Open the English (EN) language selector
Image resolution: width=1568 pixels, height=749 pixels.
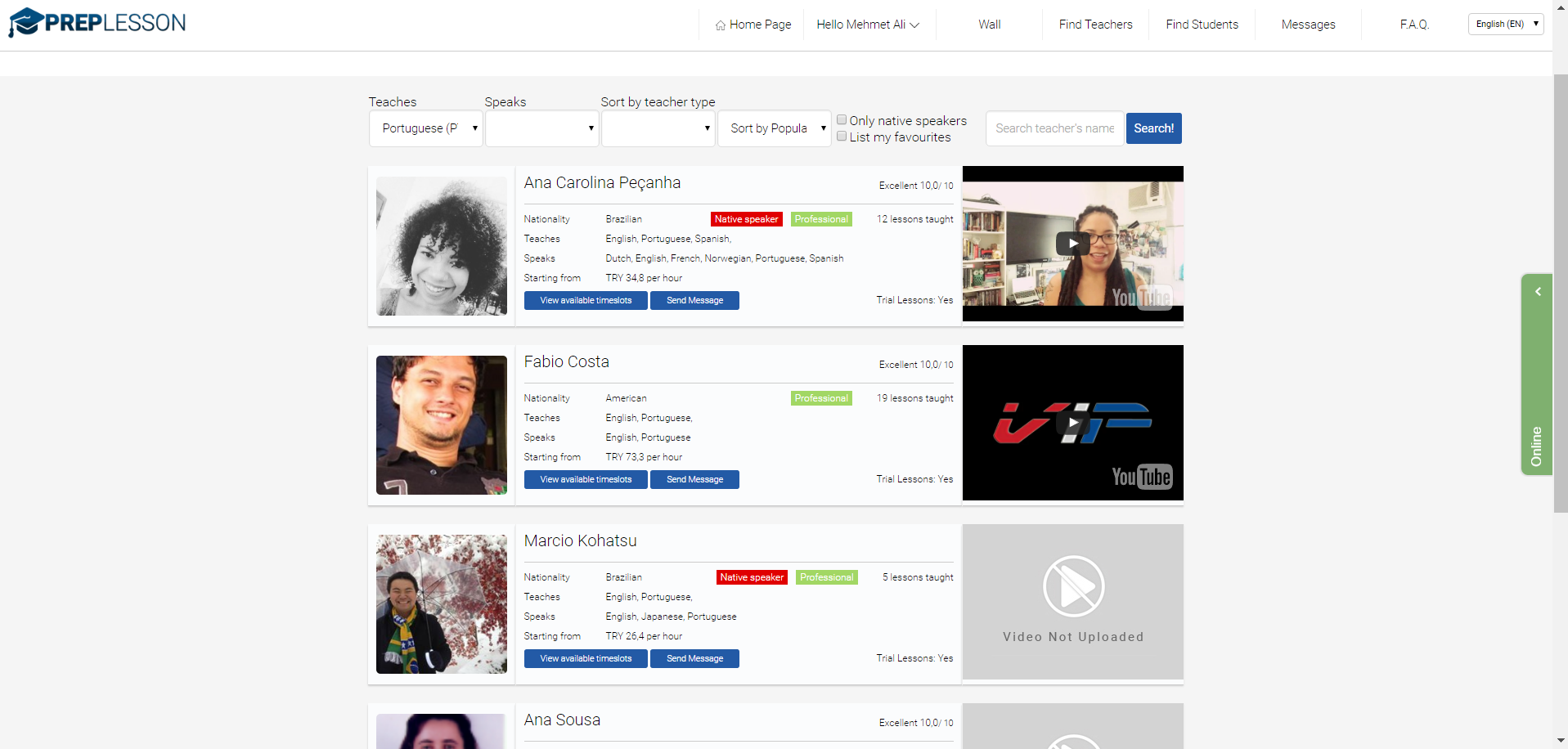point(1506,24)
